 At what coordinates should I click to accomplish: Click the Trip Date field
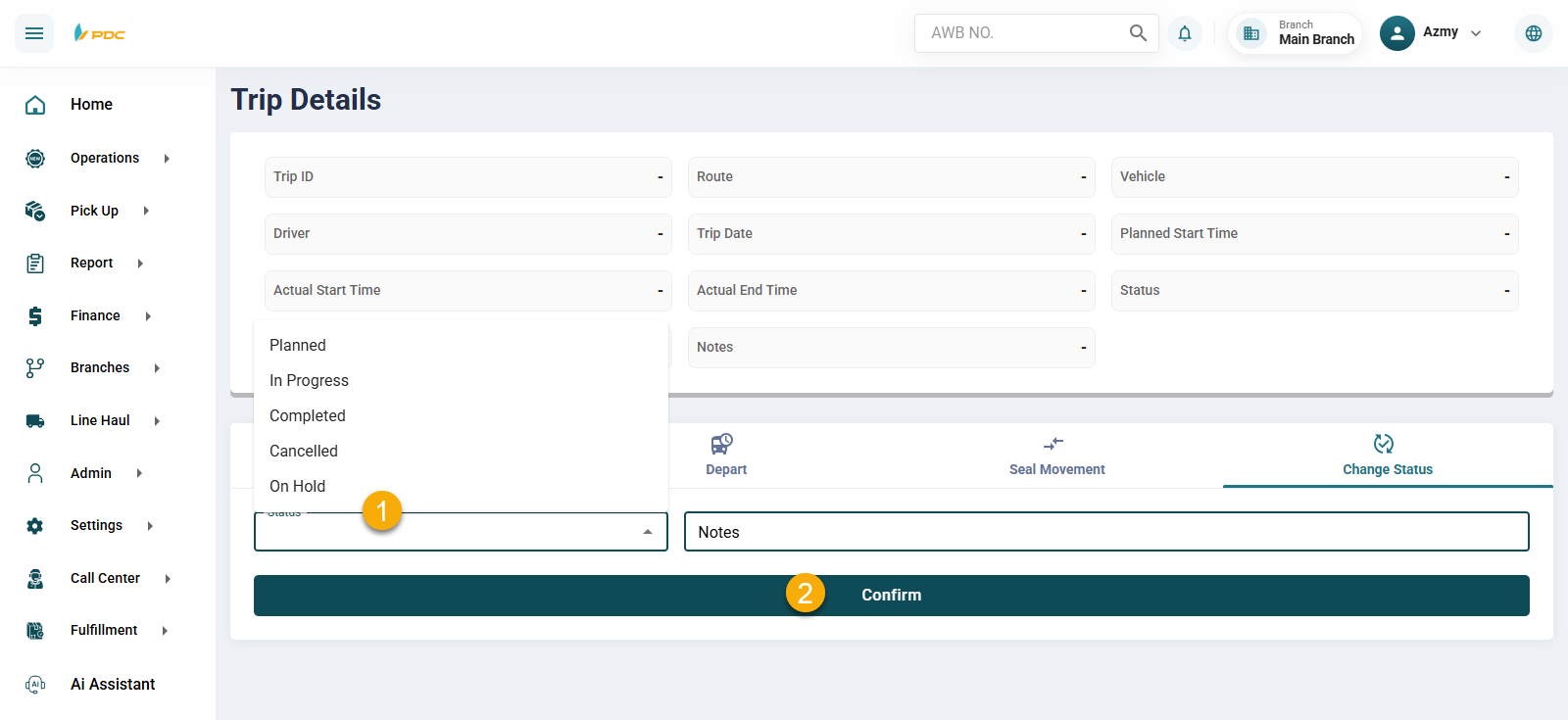(x=892, y=234)
